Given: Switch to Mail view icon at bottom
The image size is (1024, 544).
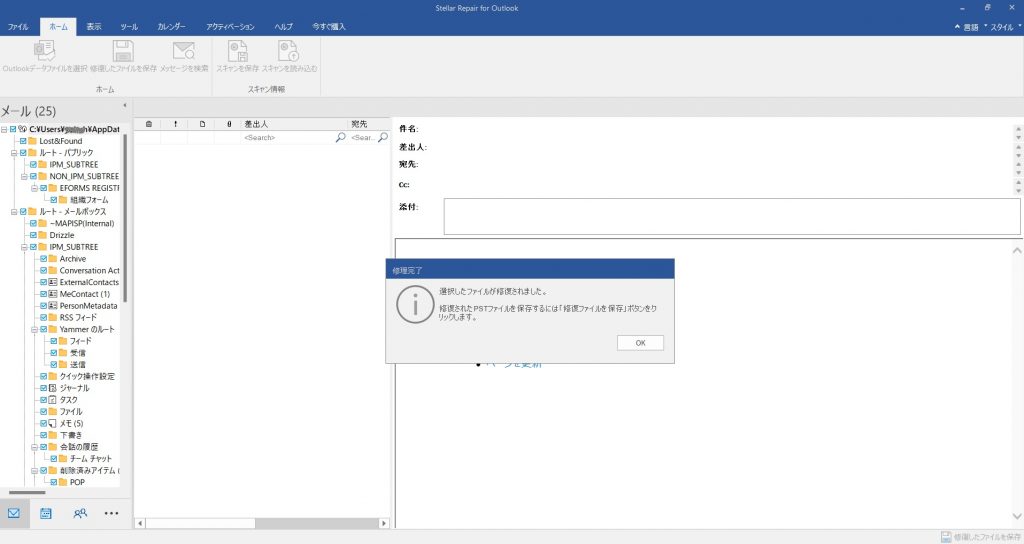Looking at the screenshot, I should point(14,513).
